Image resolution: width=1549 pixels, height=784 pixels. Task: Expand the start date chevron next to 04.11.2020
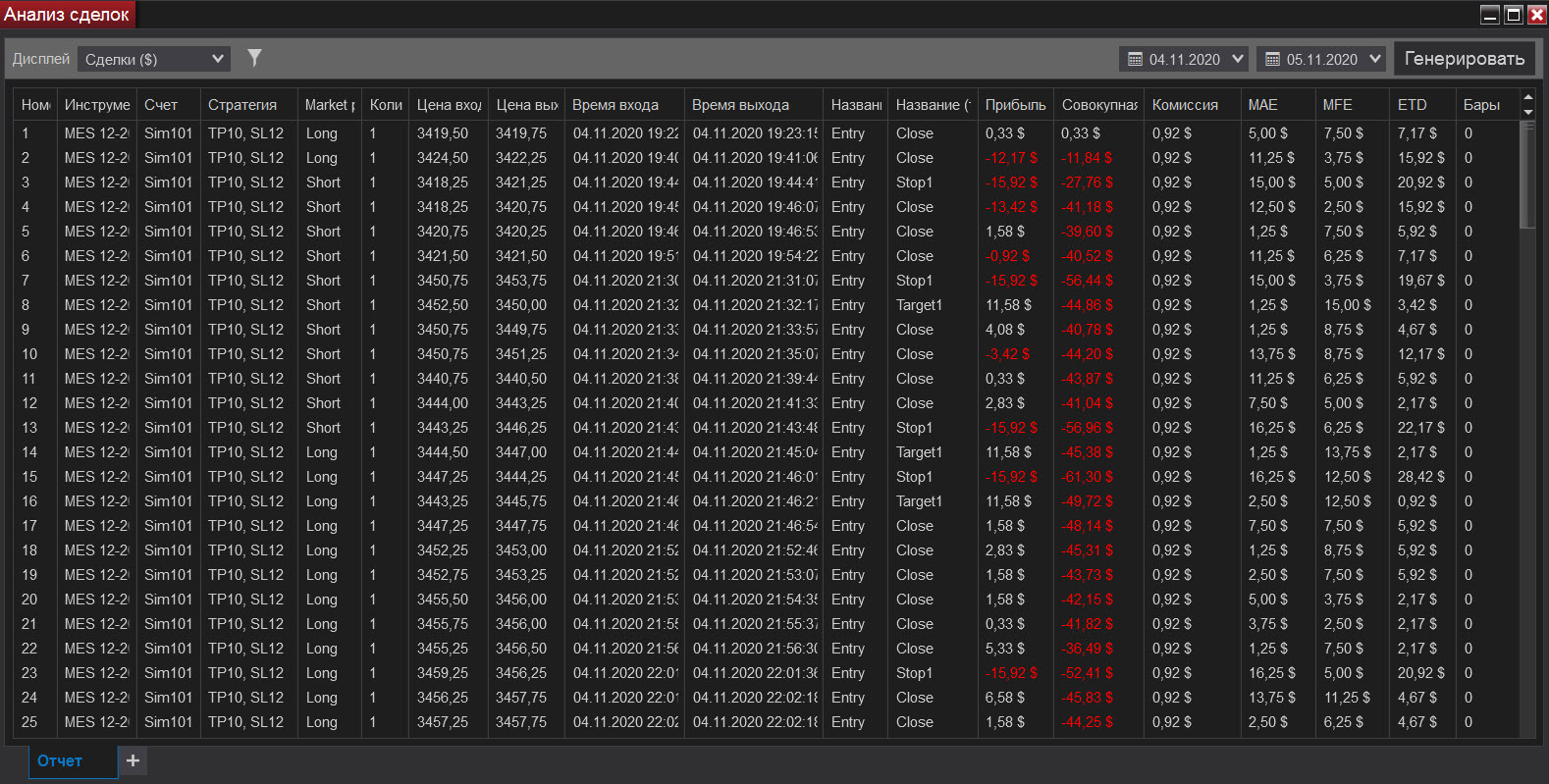[1238, 59]
